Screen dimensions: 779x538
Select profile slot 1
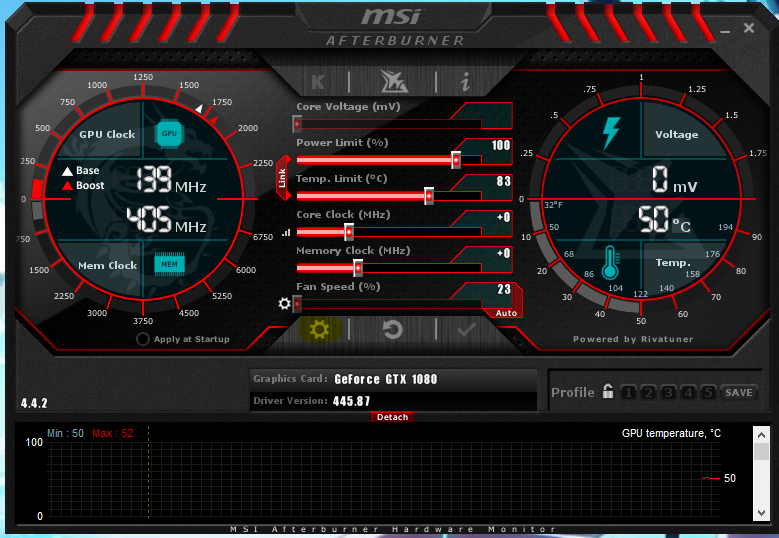pos(628,392)
